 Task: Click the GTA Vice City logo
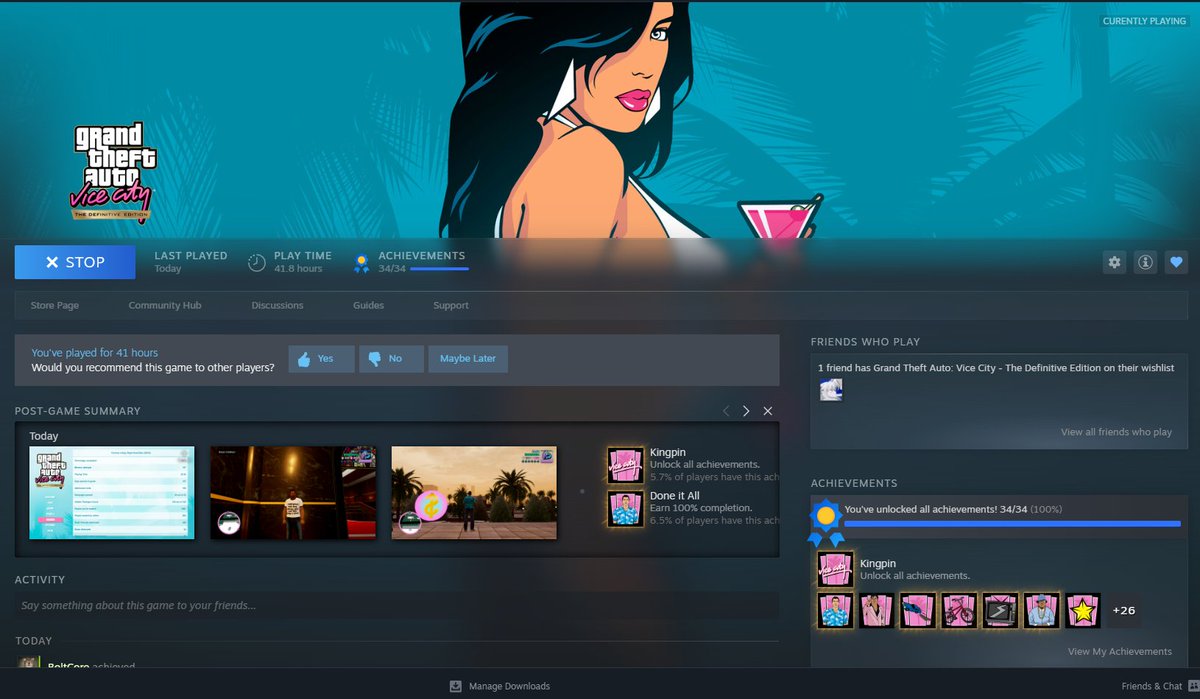[112, 173]
